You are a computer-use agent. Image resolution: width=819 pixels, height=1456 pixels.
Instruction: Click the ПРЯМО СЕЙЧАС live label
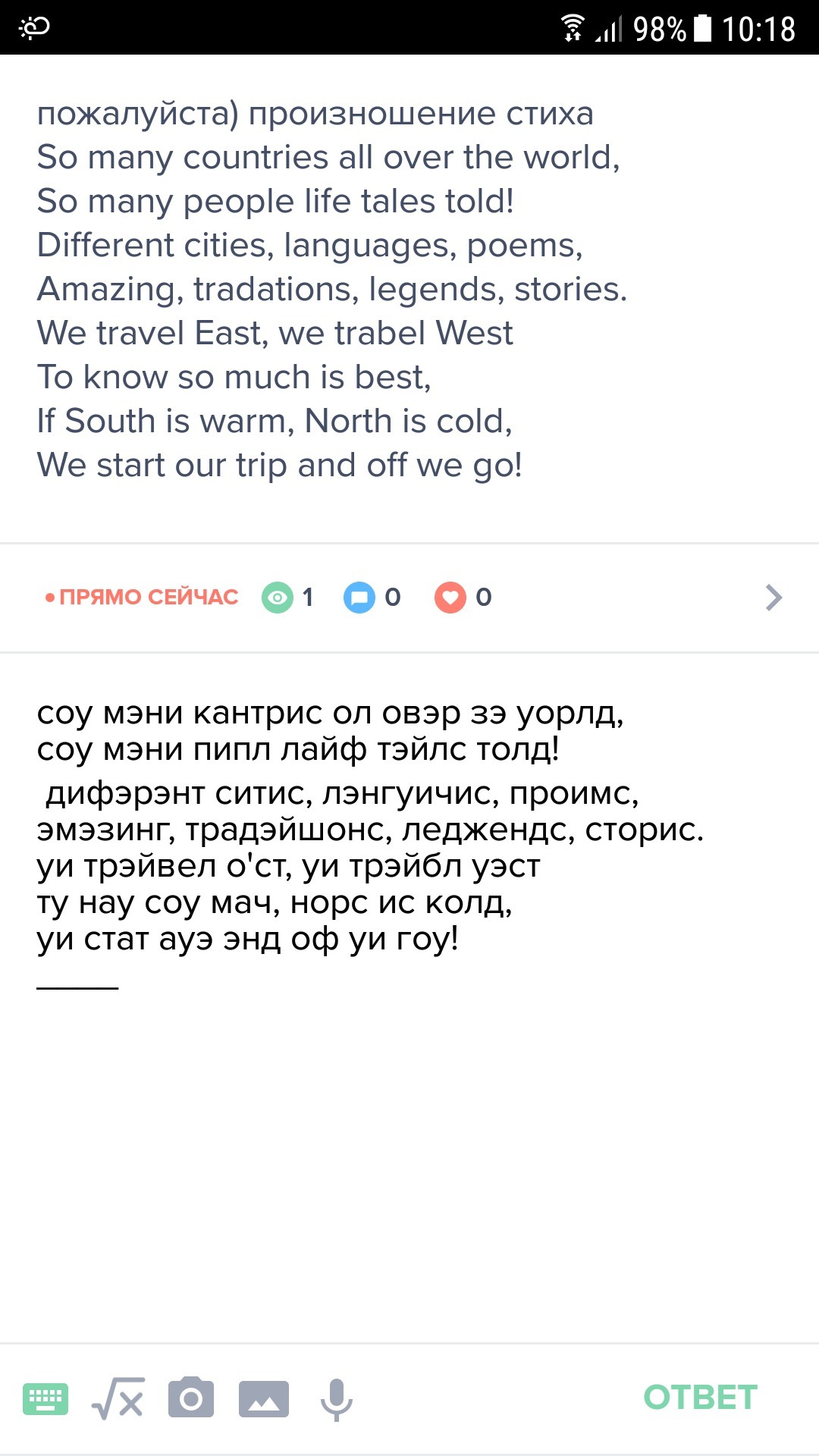[x=142, y=598]
